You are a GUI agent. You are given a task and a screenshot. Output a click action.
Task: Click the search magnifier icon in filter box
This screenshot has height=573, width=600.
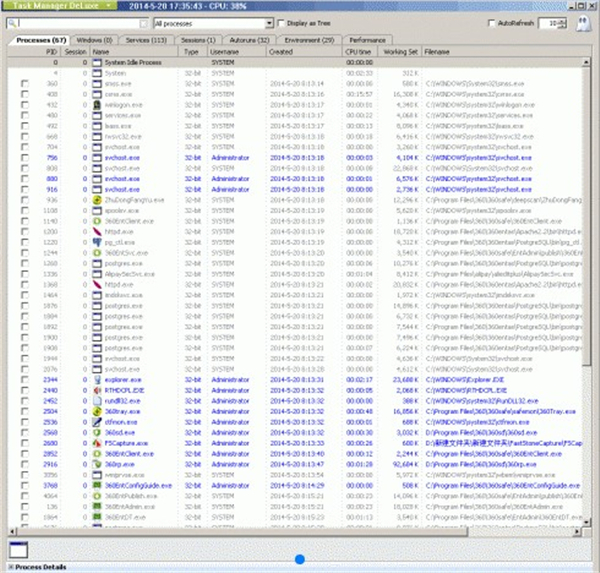9,22
